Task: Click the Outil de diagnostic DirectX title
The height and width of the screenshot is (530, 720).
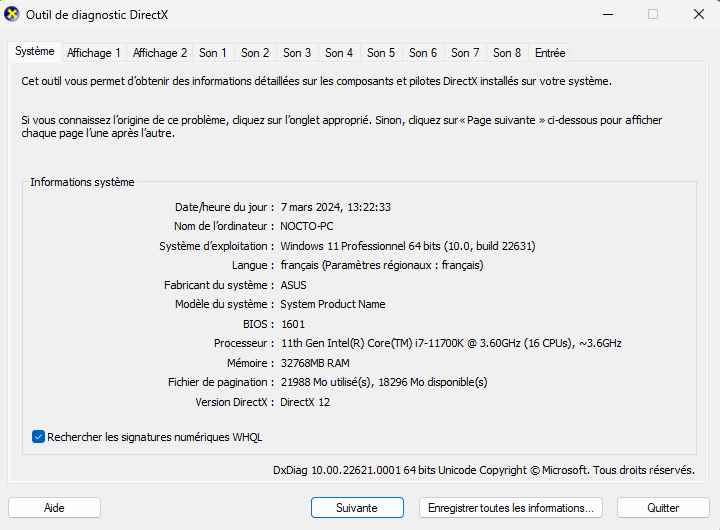Action: coord(97,15)
